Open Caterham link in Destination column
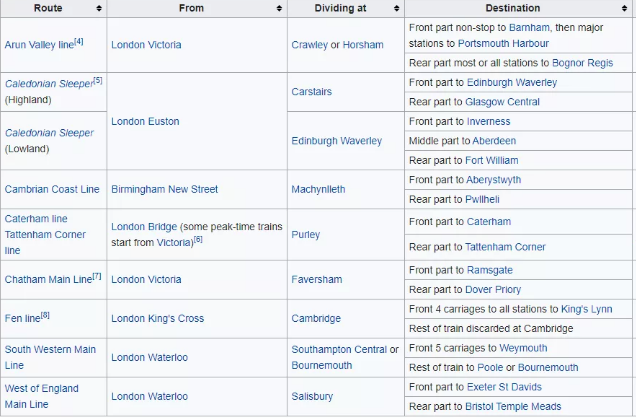 tap(489, 222)
